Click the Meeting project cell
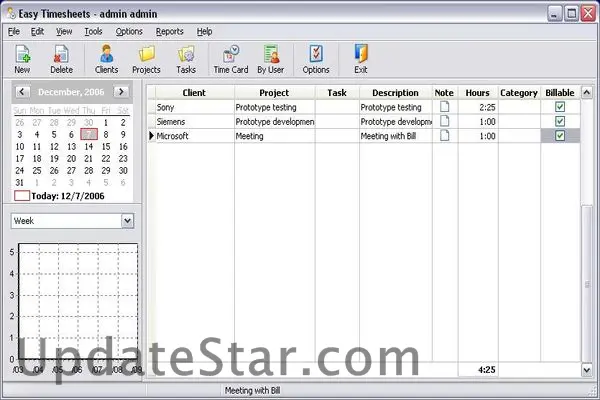This screenshot has width=600, height=400. (274, 136)
